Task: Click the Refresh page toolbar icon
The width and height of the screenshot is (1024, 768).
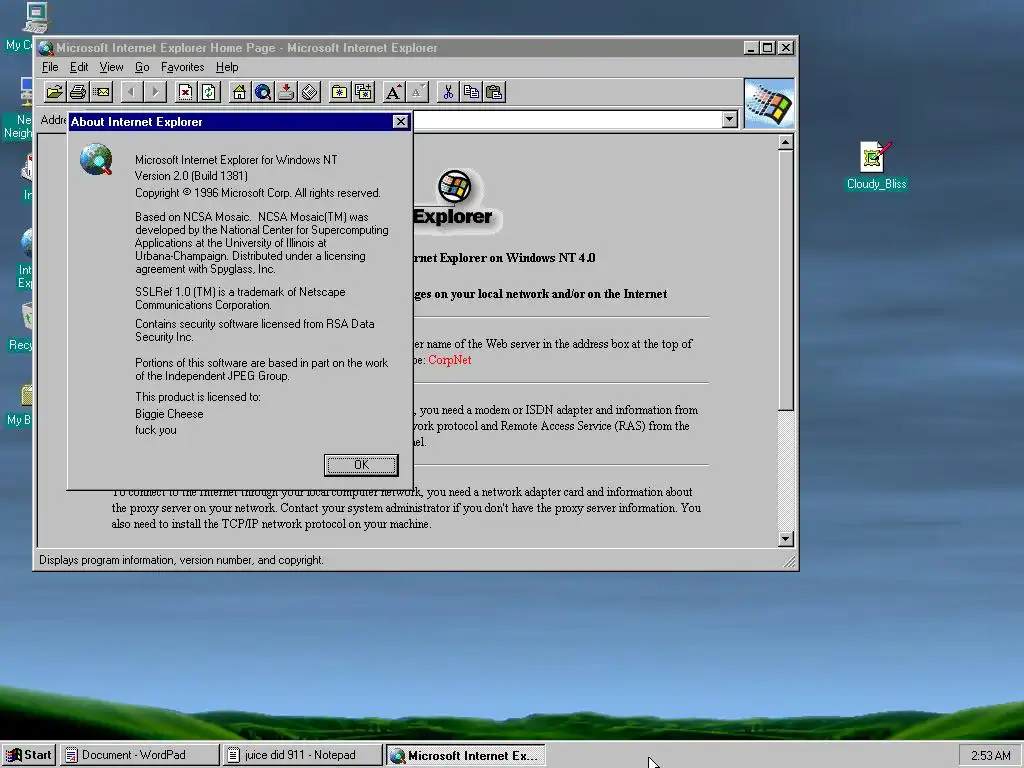Action: [x=209, y=92]
